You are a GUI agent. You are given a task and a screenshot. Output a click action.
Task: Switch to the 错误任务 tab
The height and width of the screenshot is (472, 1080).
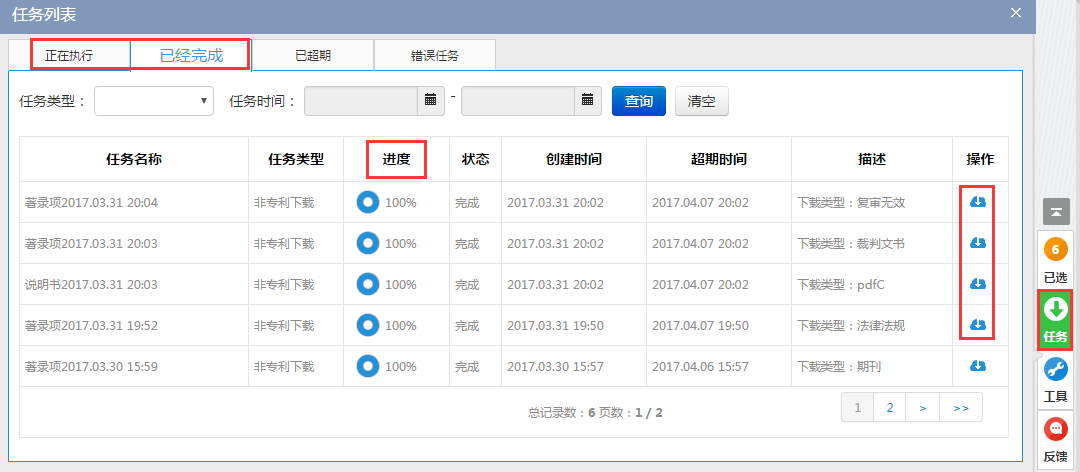435,55
